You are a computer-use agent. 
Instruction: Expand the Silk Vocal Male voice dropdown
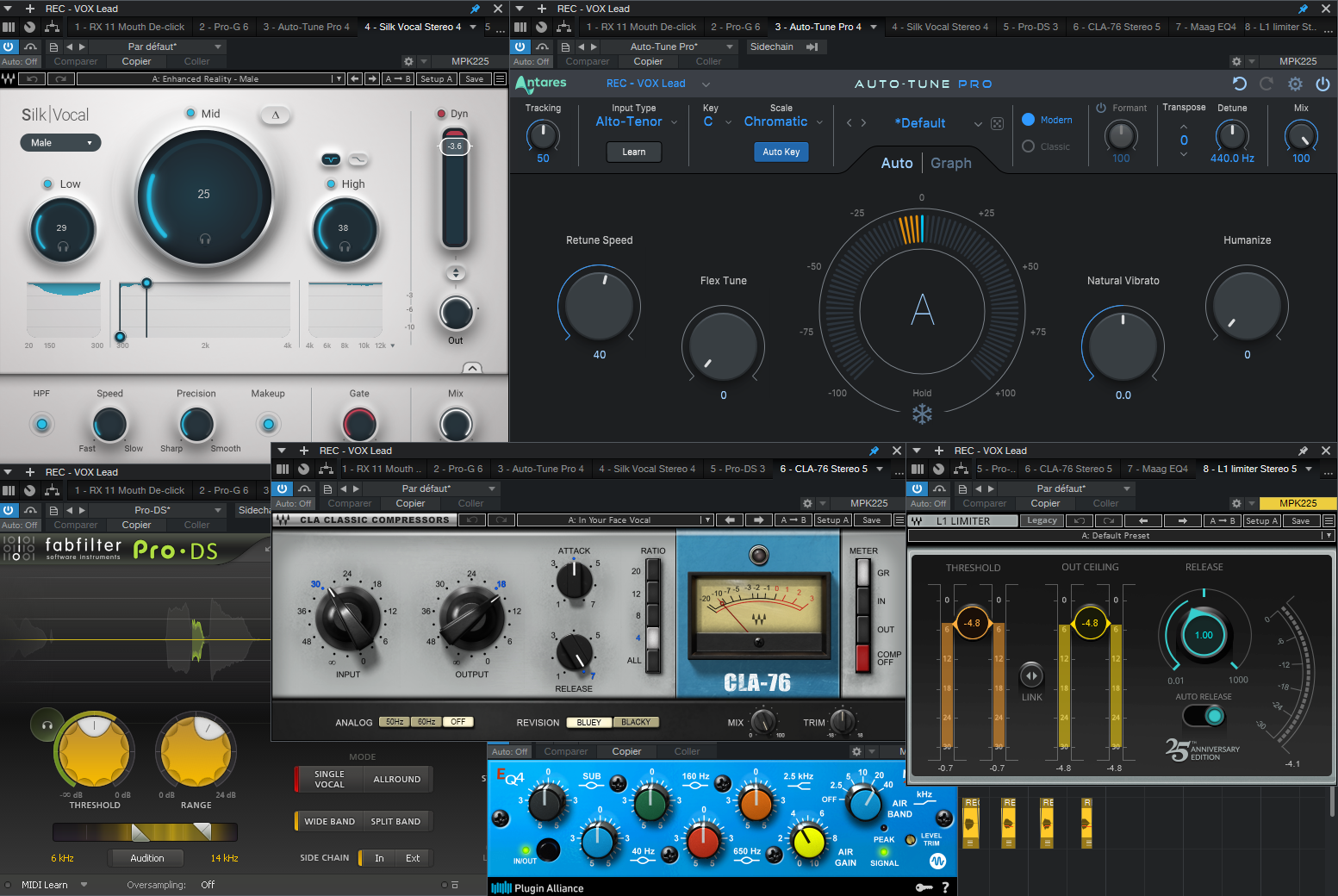click(60, 143)
